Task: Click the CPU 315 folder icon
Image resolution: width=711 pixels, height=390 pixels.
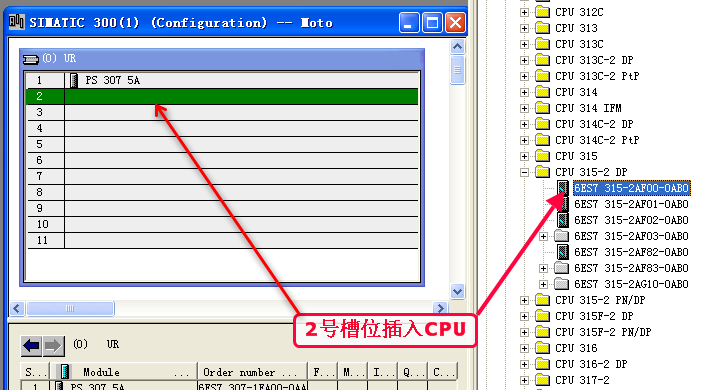Action: (542, 156)
